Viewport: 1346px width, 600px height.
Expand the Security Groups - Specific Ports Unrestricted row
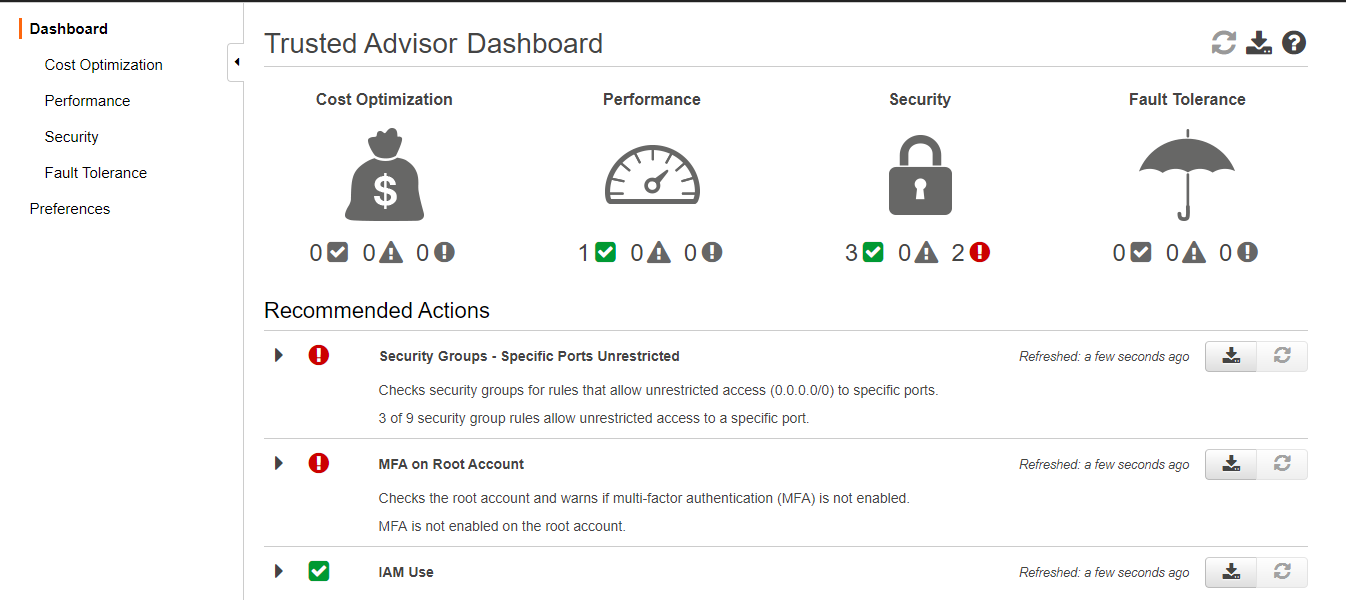click(x=279, y=355)
